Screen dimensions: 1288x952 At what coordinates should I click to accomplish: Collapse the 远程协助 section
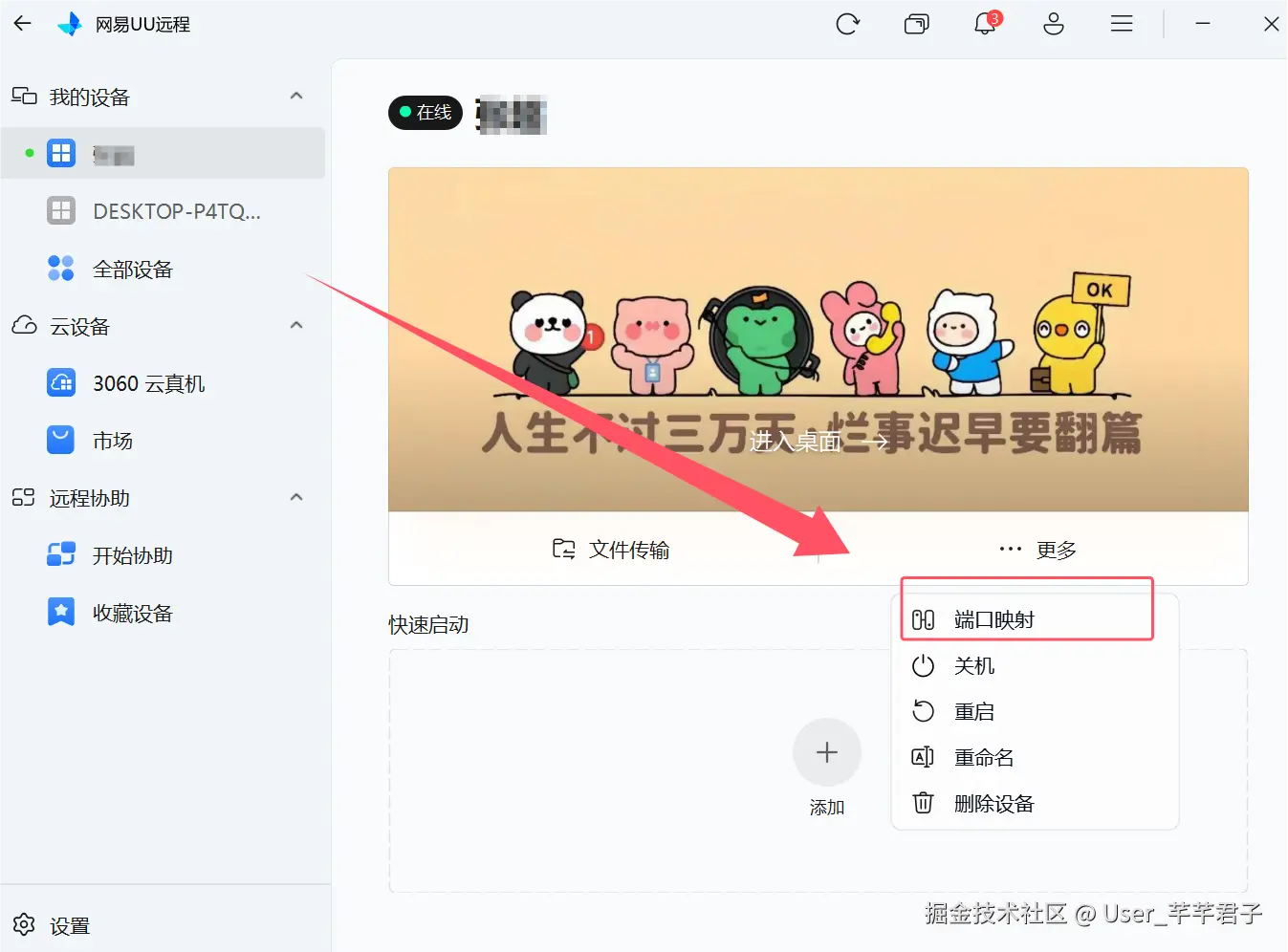coord(296,497)
